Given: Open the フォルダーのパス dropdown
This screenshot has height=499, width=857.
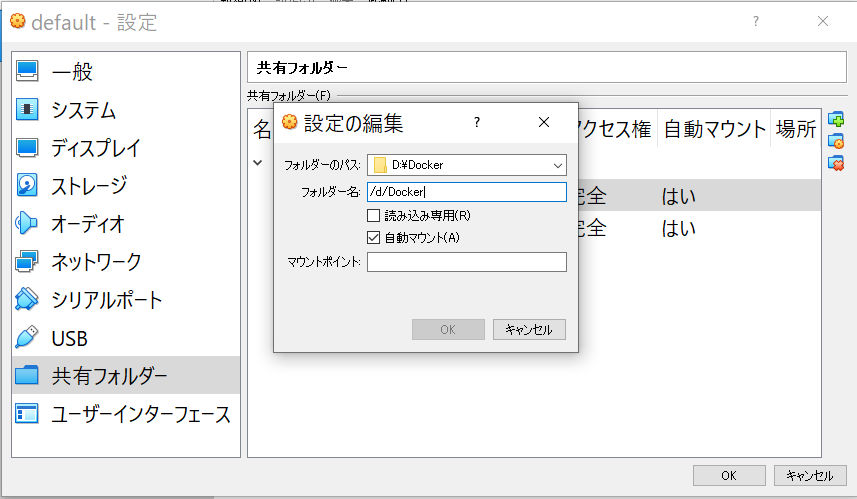Looking at the screenshot, I should click(557, 165).
